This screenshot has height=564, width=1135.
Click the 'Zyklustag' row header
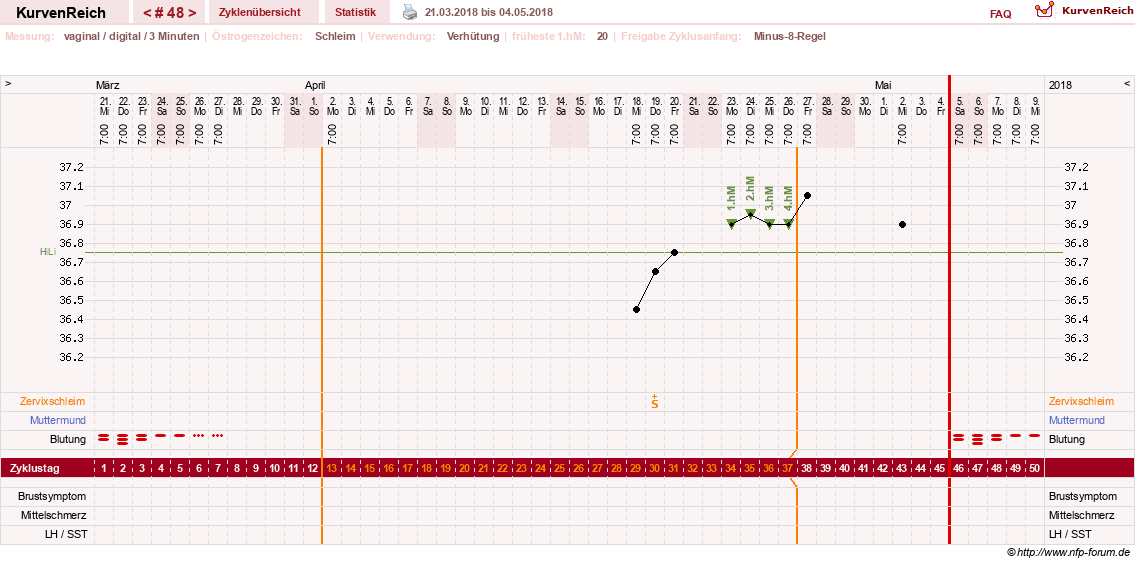35,468
